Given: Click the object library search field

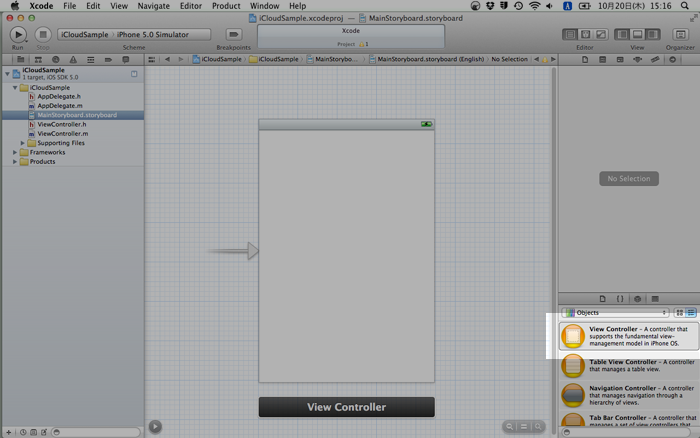Looking at the screenshot, I should tap(626, 432).
